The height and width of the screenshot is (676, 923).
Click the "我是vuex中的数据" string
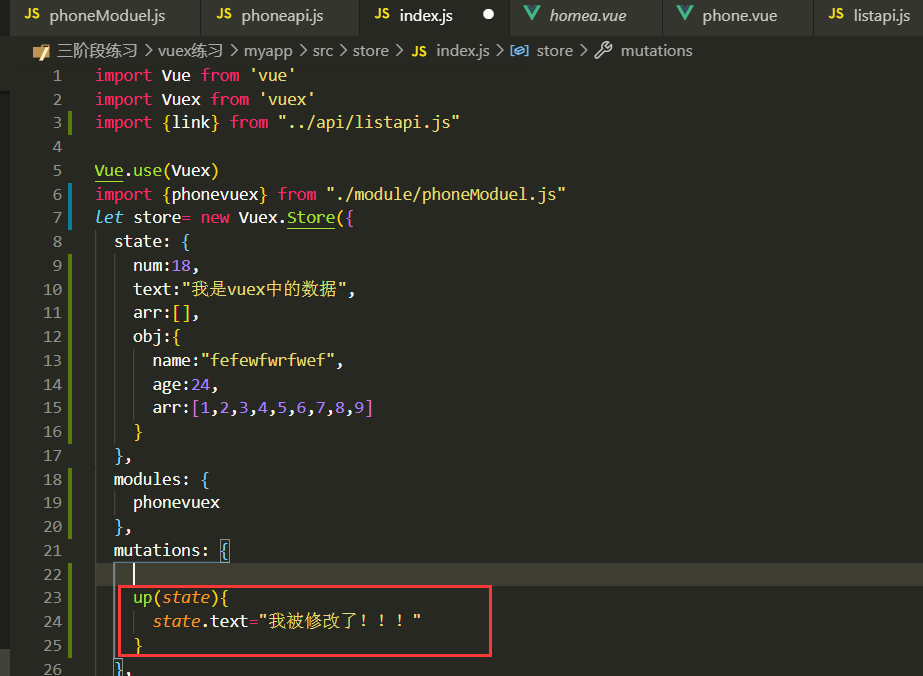coord(264,289)
